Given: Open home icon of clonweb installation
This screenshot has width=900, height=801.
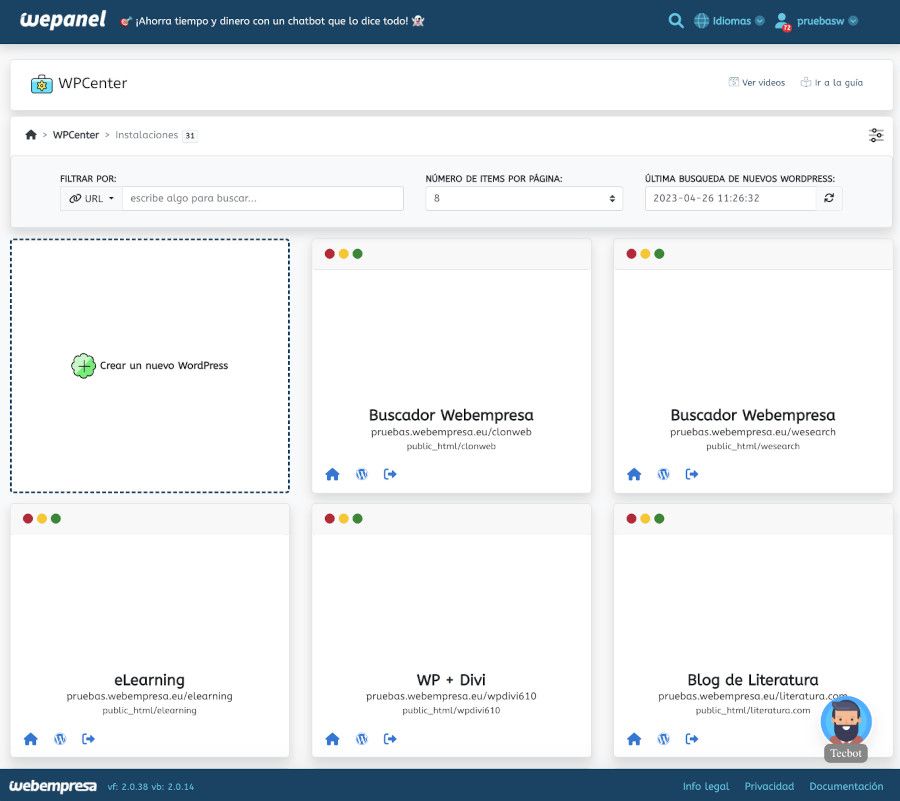Looking at the screenshot, I should tap(332, 474).
